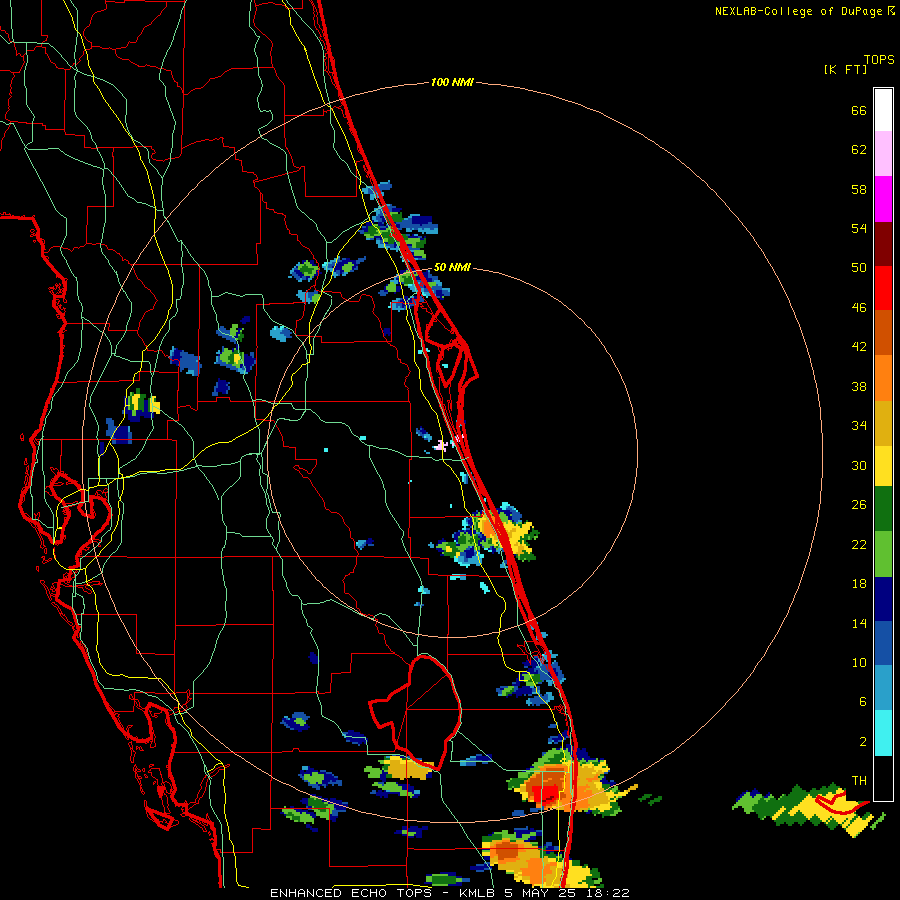This screenshot has width=900, height=900.
Task: Click the 26 value on the scale
Action: pos(859,505)
